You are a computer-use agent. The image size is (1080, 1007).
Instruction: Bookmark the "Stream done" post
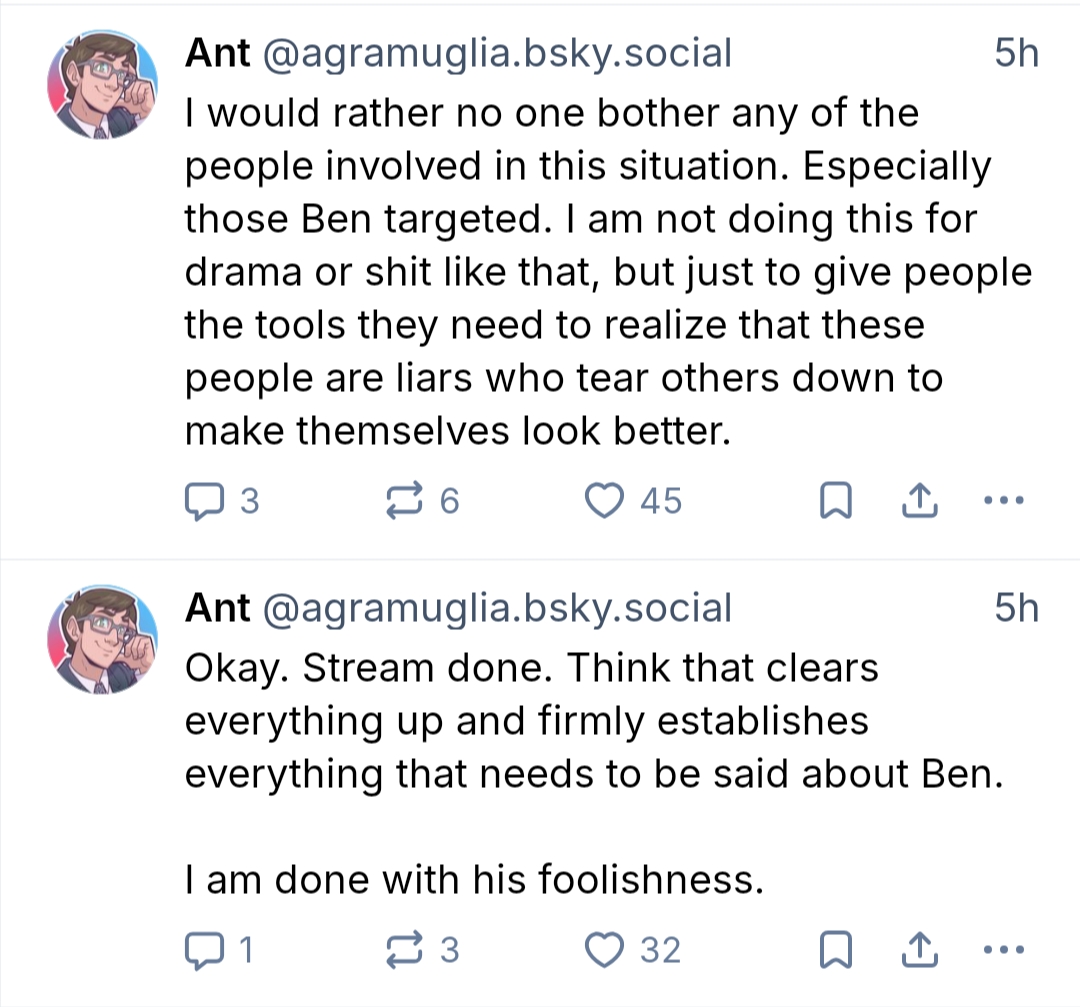point(833,950)
